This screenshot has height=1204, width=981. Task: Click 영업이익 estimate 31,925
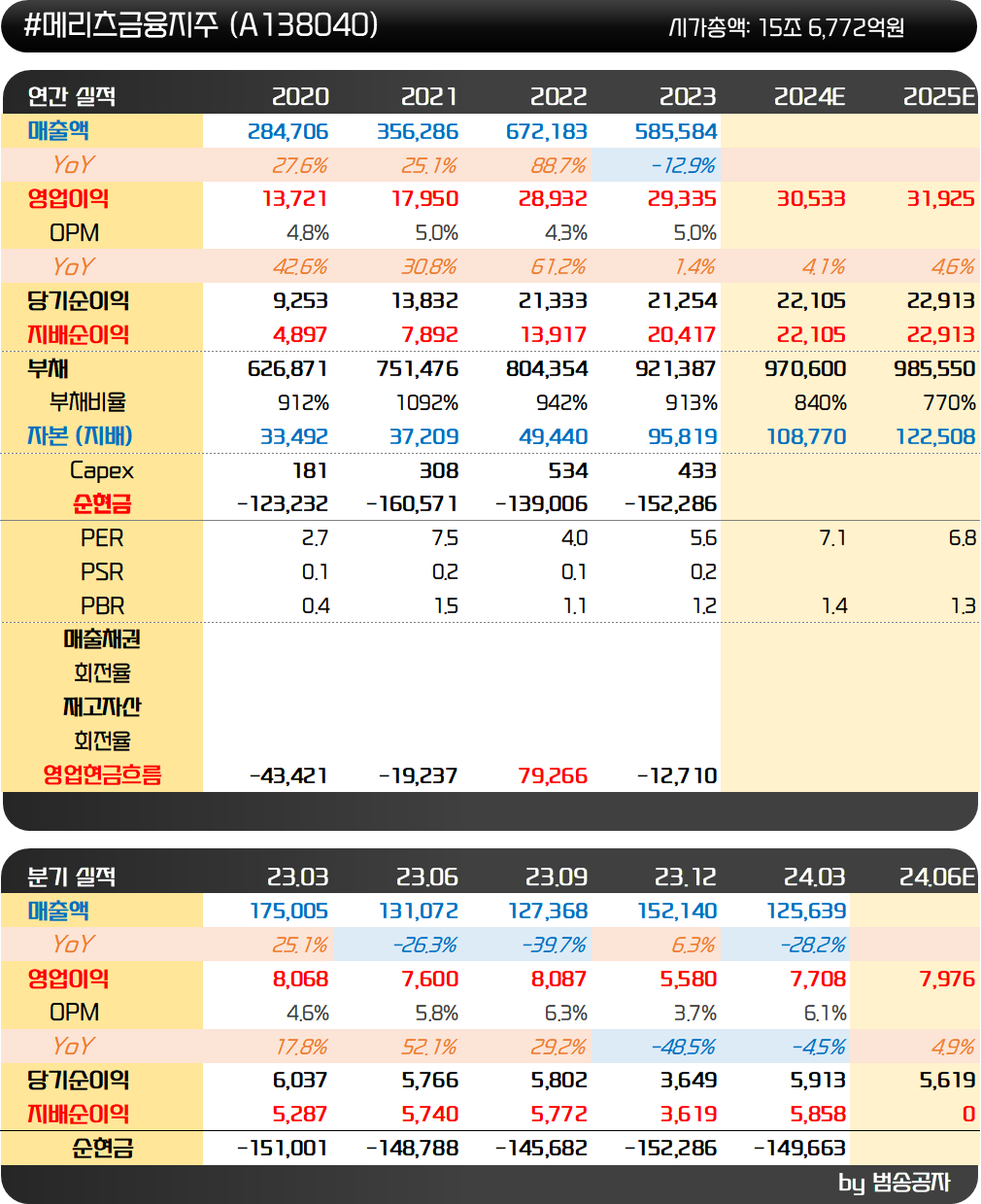(x=940, y=199)
